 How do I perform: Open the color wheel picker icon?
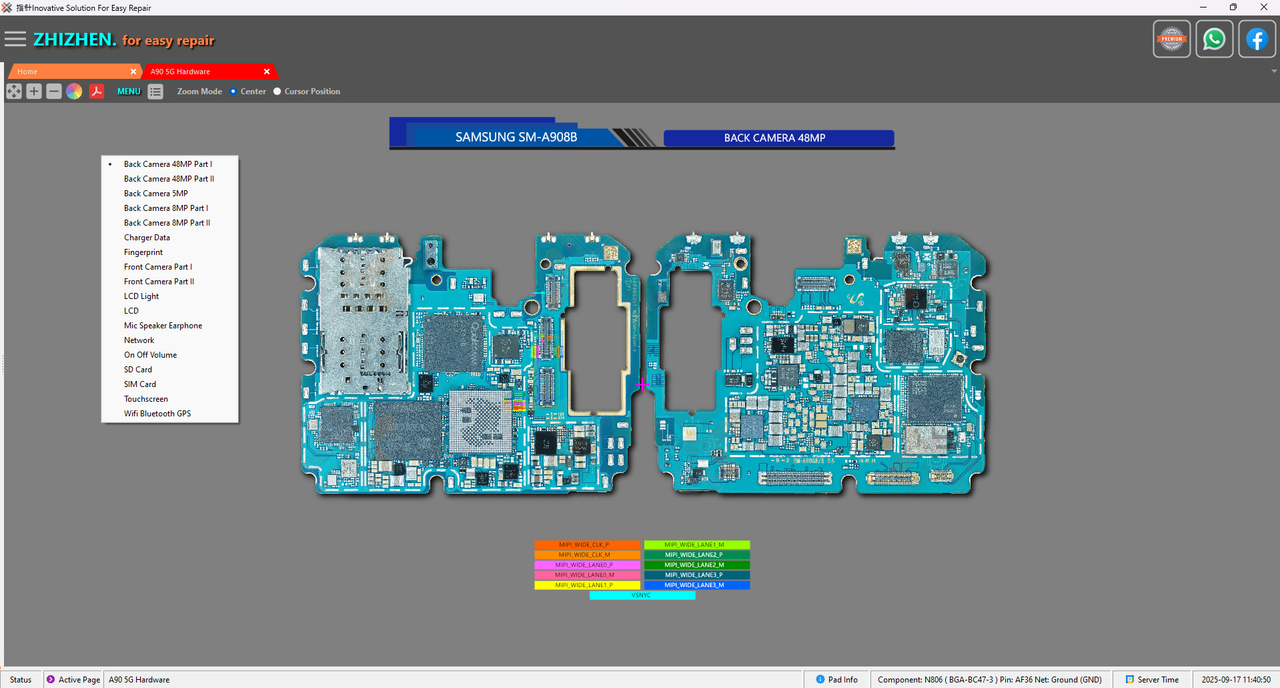(74, 92)
